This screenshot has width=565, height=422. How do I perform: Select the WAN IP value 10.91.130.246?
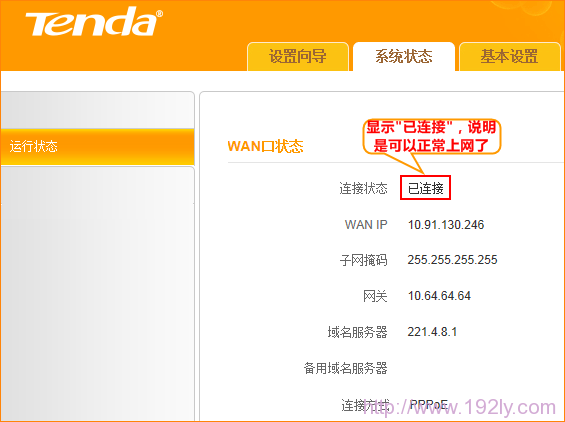(446, 225)
